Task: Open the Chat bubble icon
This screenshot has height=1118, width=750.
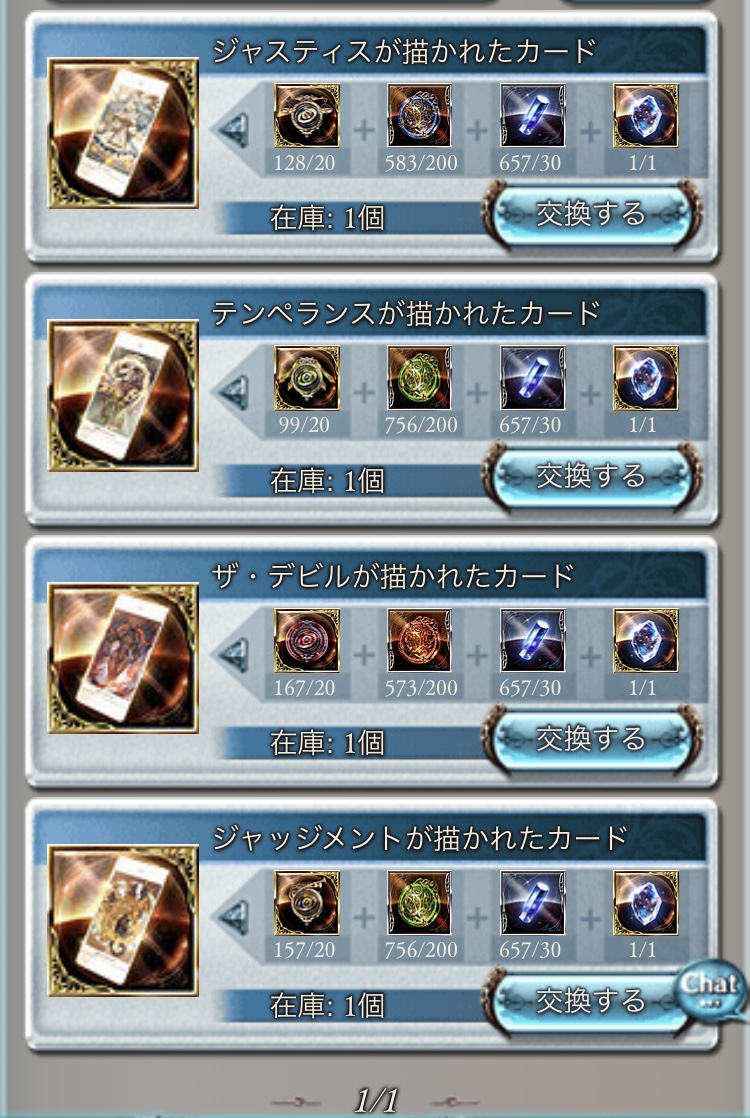Action: 710,990
